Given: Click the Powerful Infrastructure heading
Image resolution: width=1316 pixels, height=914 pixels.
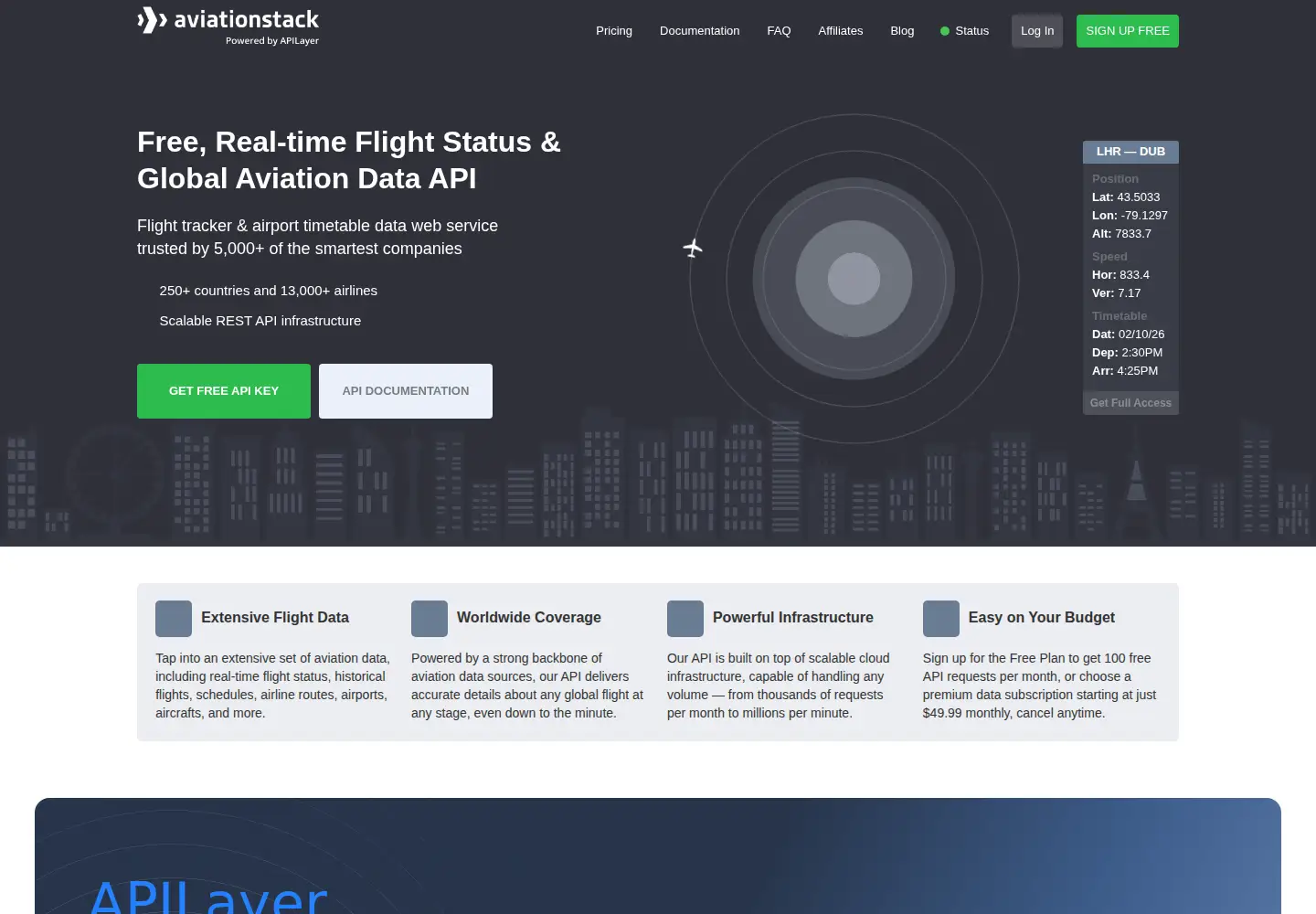Looking at the screenshot, I should 793,618.
